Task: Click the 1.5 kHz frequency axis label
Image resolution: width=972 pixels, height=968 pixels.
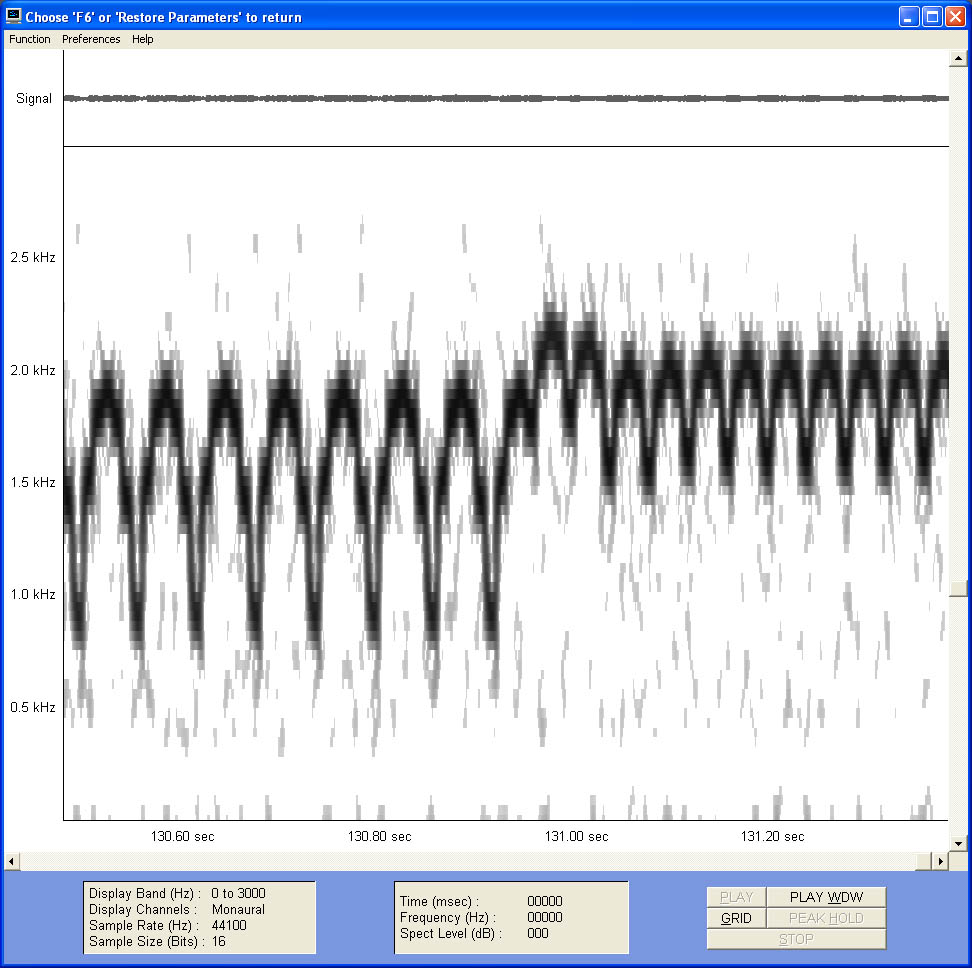Action: tap(33, 482)
